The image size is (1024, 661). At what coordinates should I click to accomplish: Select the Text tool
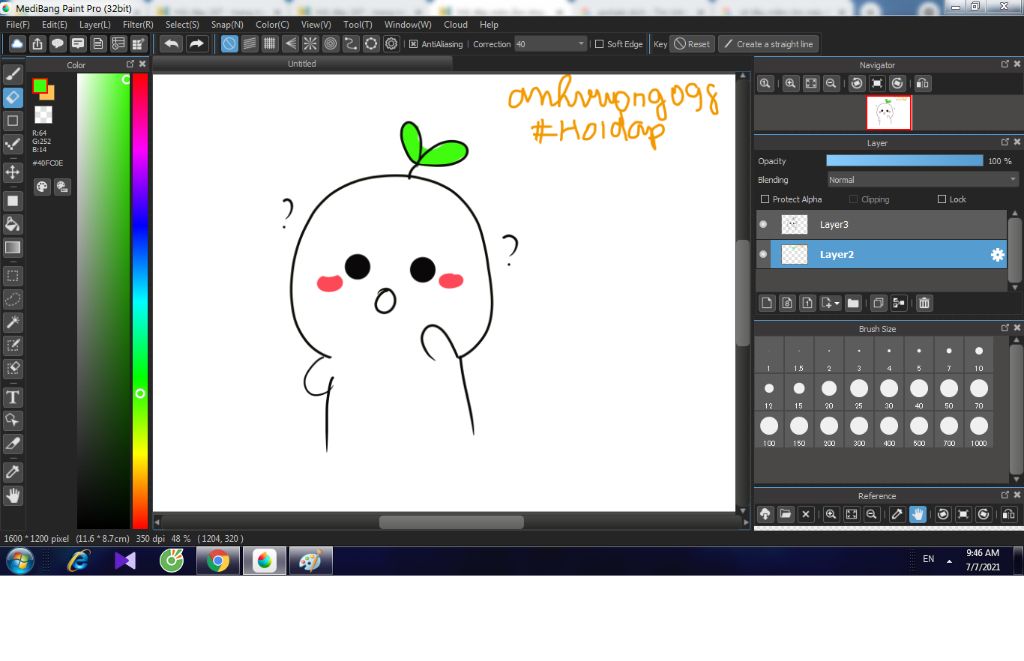(12, 397)
